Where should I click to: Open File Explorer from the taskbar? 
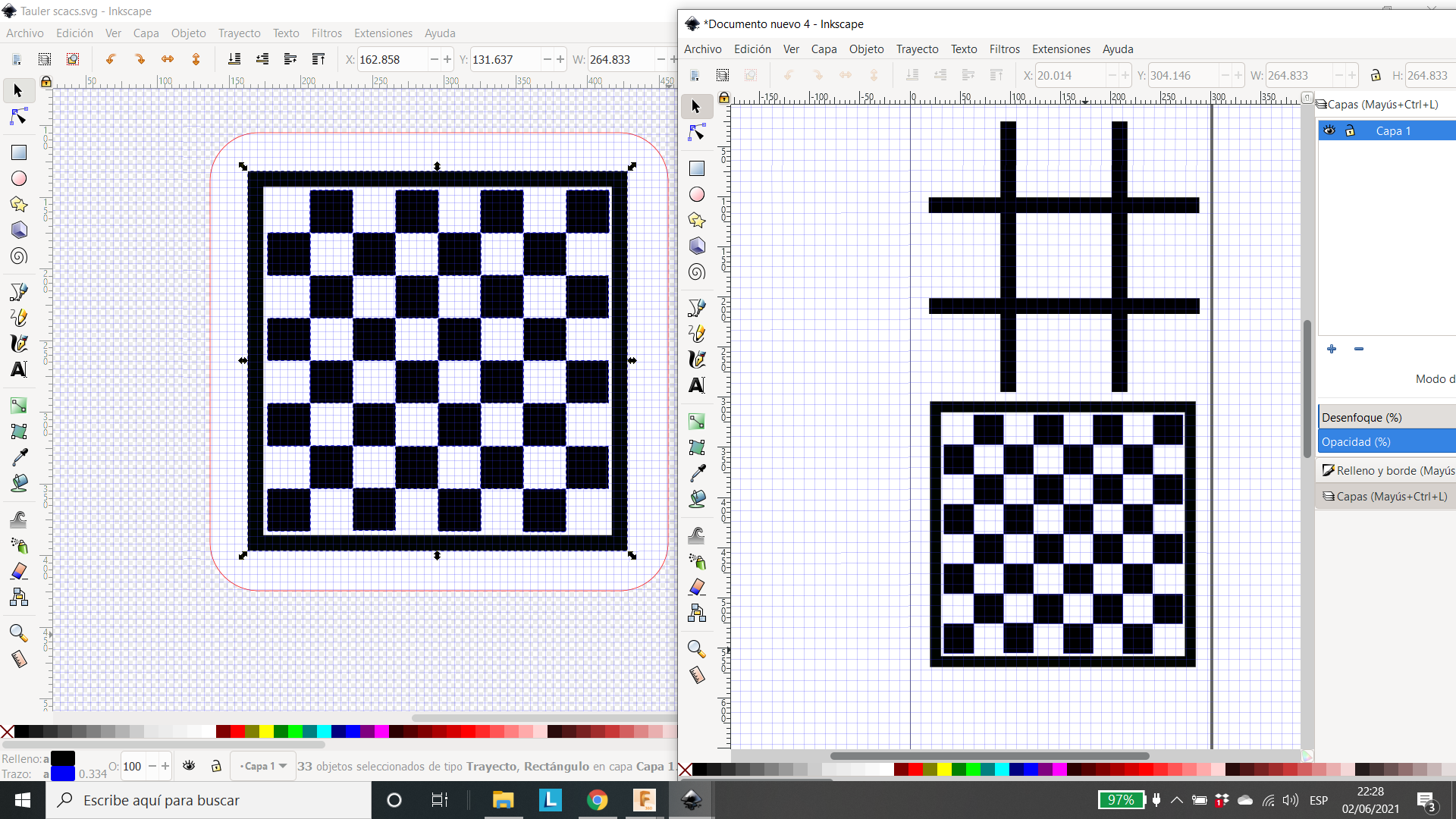click(x=503, y=800)
